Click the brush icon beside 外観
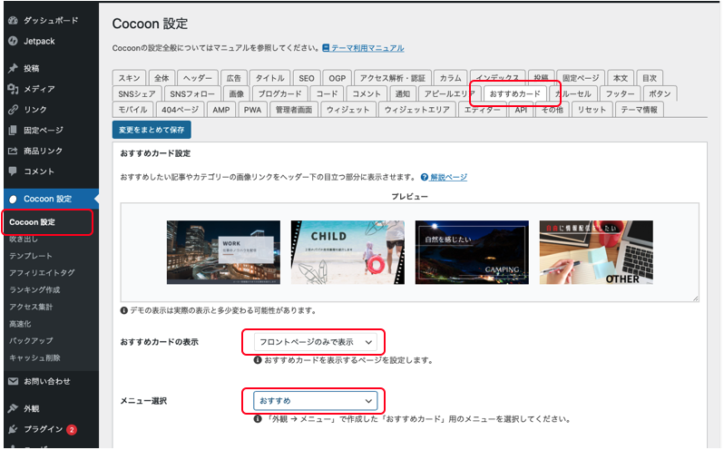 pyautogui.click(x=13, y=408)
